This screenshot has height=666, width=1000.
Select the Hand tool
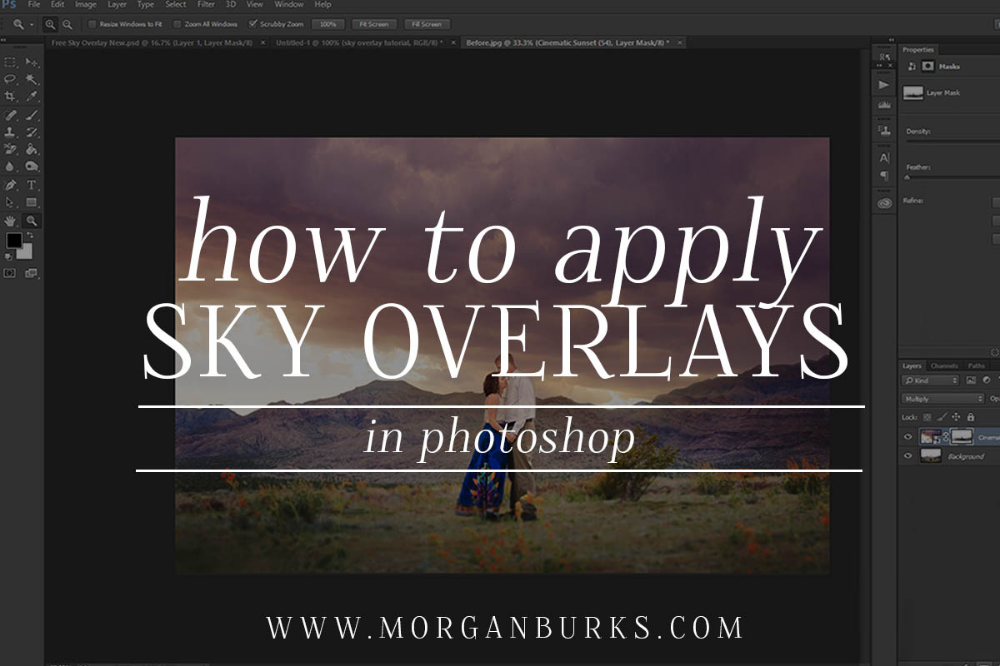(10, 221)
